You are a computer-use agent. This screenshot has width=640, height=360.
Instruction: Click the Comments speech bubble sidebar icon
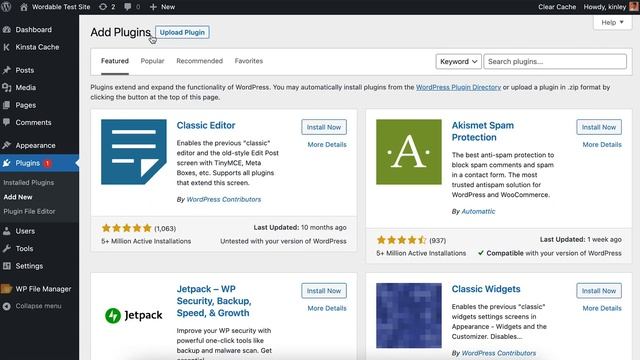pos(7,122)
